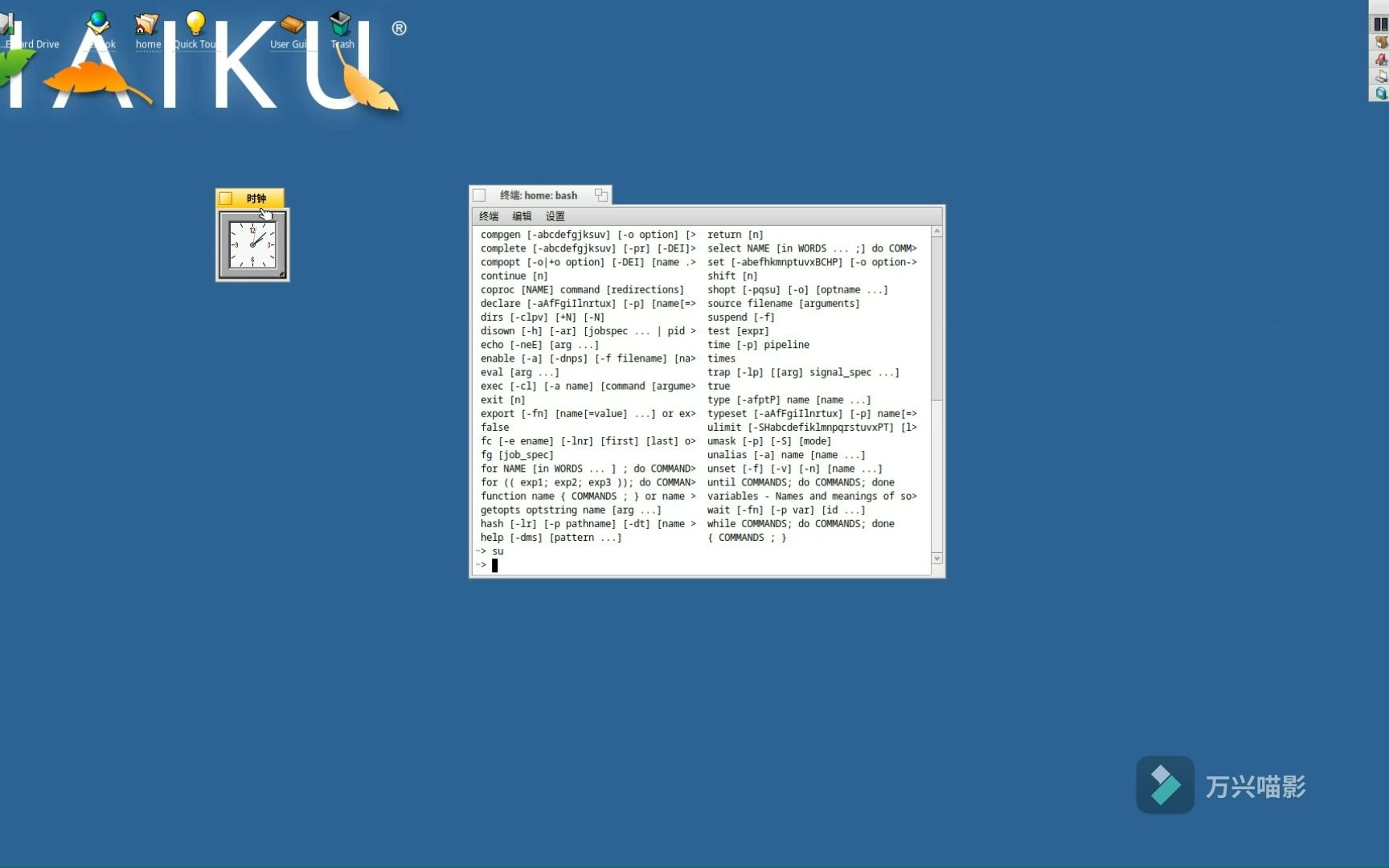The image size is (1389, 868).
Task: Select the 时钟 window title tab
Action: (x=256, y=198)
